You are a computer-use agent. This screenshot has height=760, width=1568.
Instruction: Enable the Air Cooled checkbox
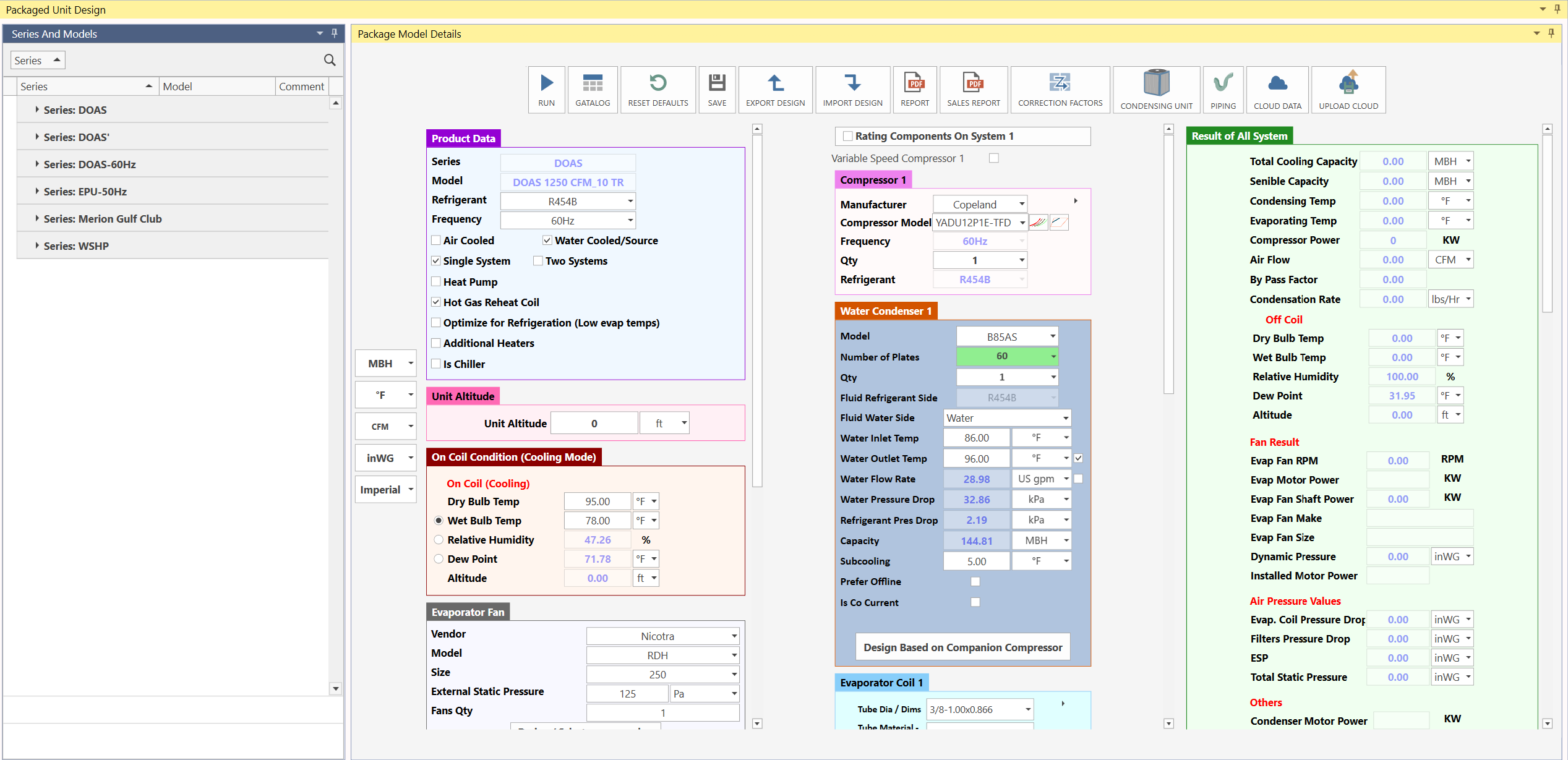[x=436, y=241]
